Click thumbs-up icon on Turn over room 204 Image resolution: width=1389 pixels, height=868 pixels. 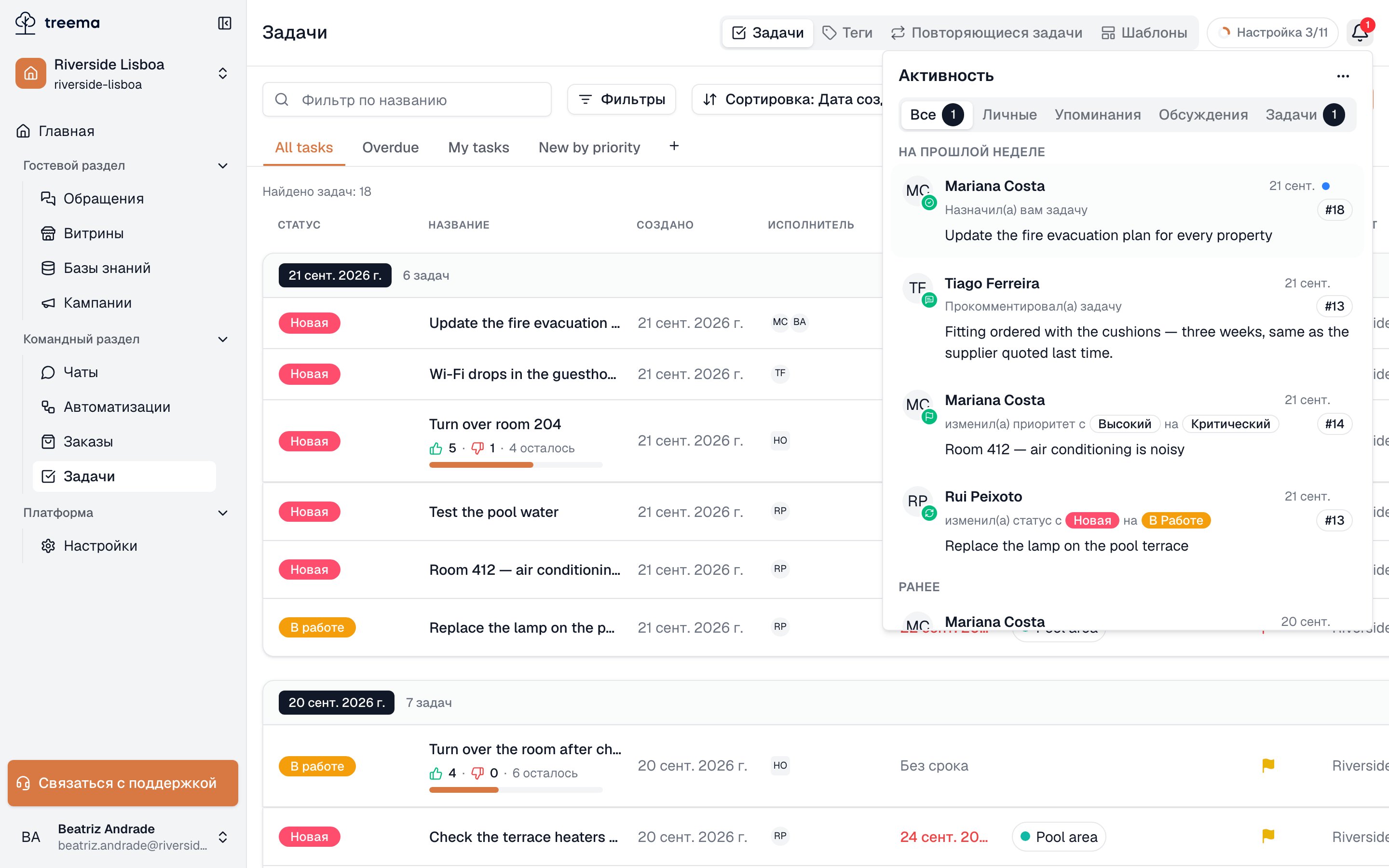click(436, 448)
